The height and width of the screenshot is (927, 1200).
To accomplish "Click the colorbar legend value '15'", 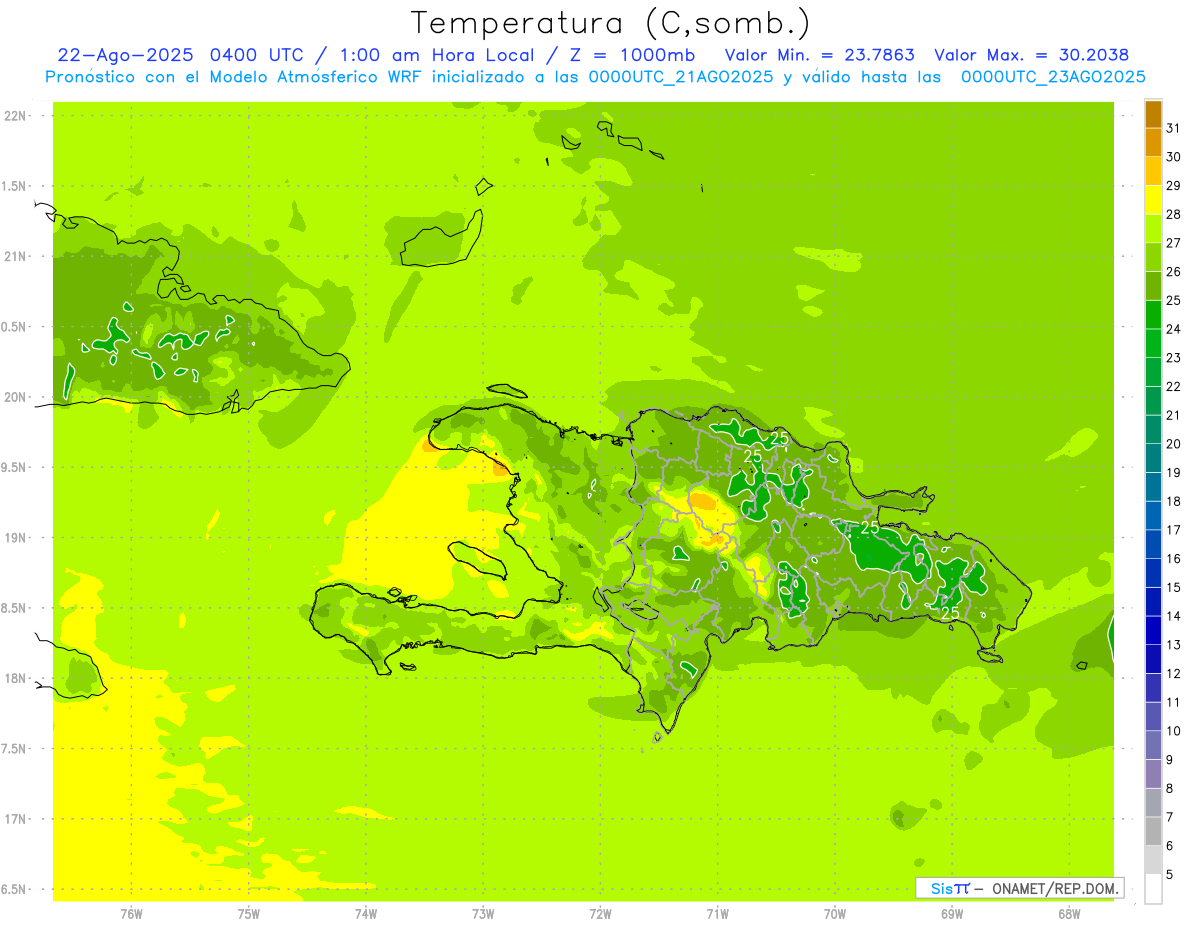I will (1174, 587).
